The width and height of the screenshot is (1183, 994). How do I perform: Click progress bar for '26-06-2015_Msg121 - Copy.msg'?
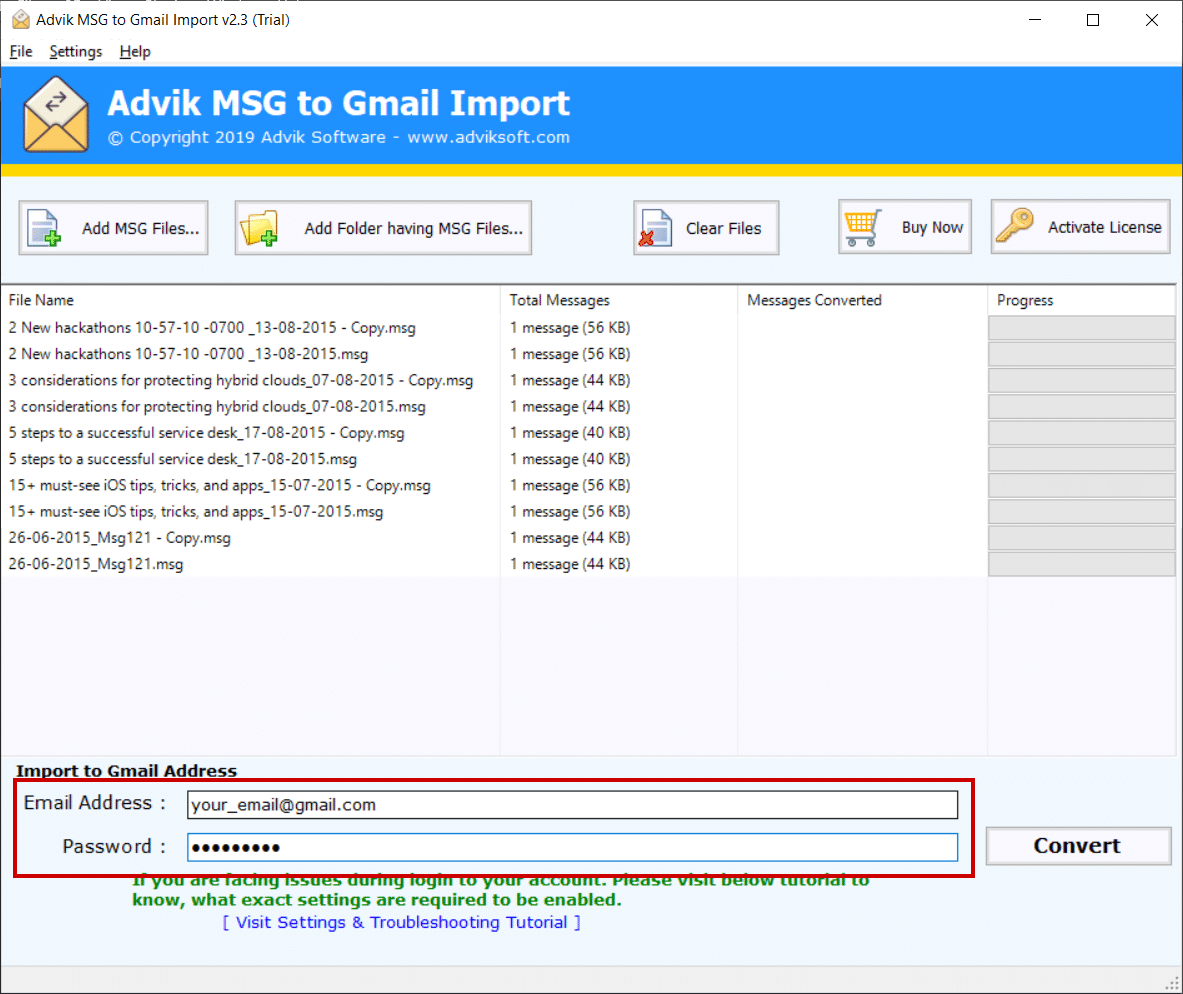click(x=1081, y=538)
